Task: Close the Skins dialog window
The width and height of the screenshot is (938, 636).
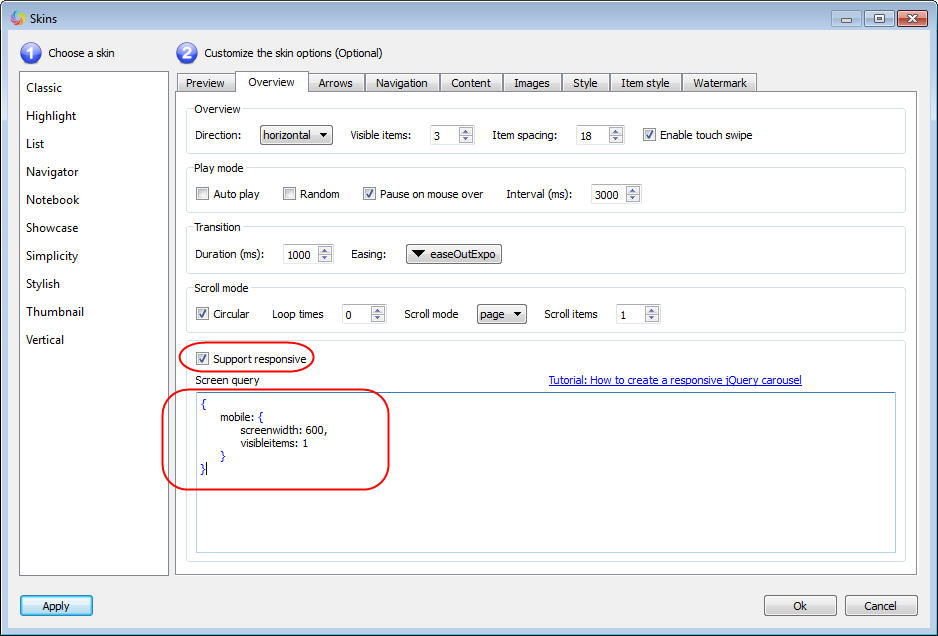Action: (x=911, y=18)
